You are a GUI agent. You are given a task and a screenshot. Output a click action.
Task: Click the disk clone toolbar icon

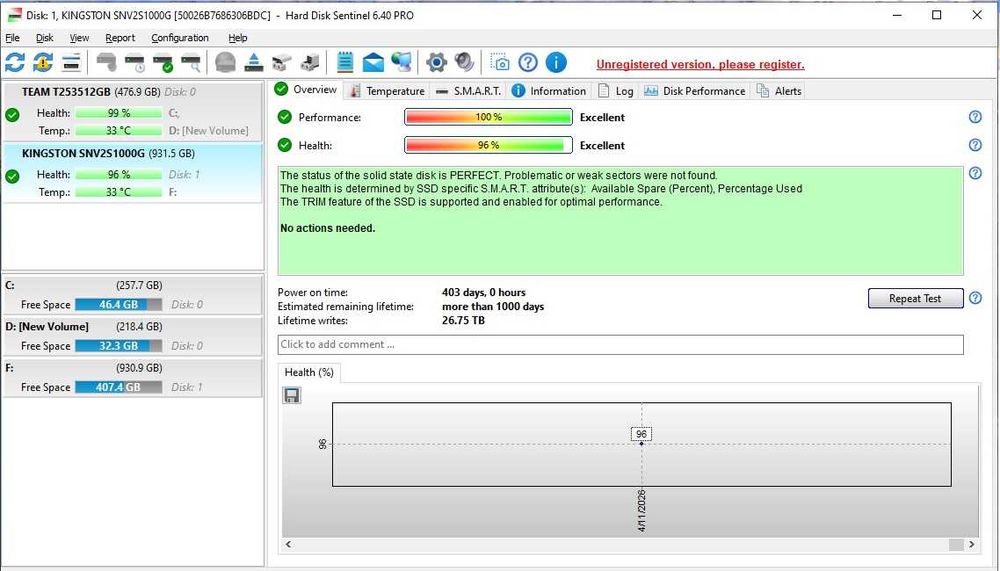coord(309,63)
